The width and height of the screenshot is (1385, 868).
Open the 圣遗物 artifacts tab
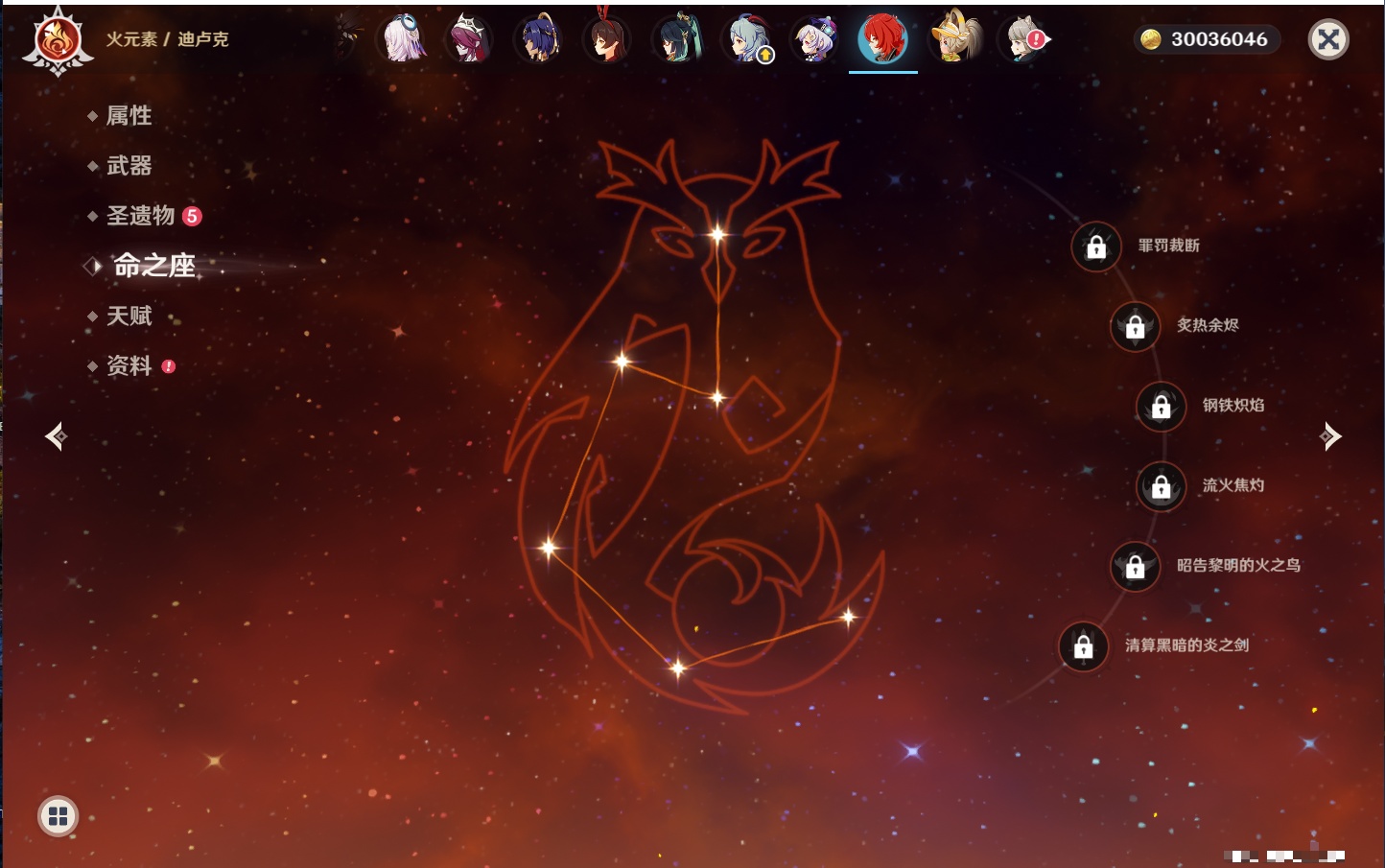pyautogui.click(x=140, y=216)
